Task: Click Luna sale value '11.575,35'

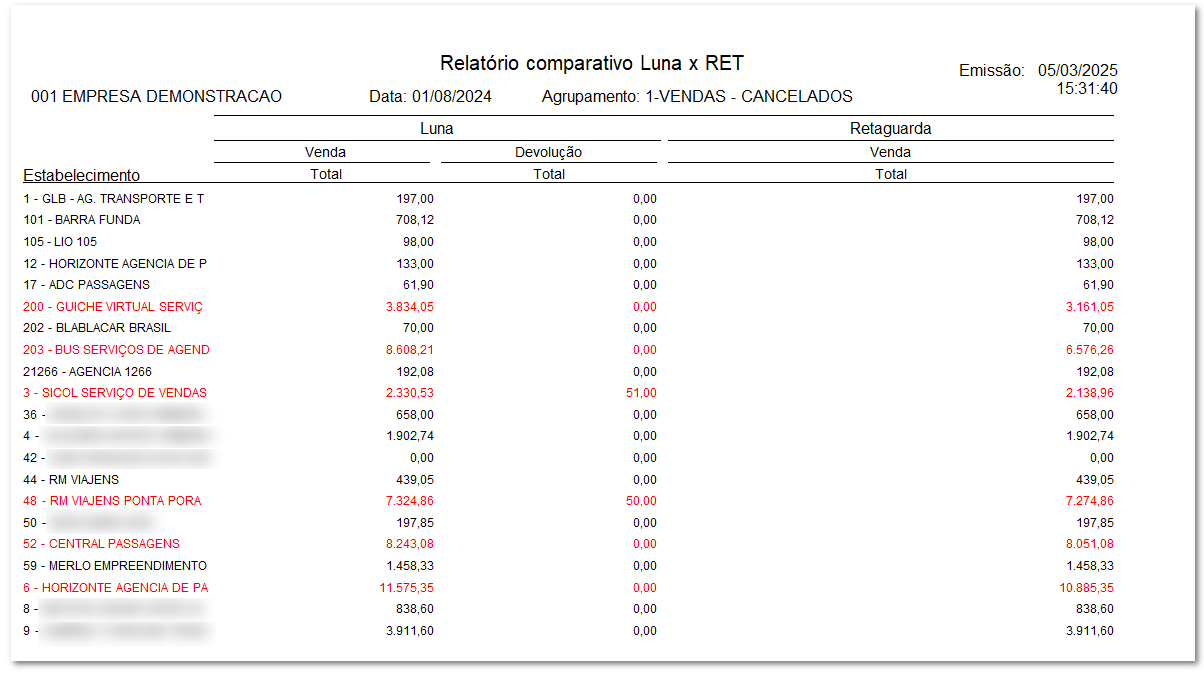Action: (406, 587)
